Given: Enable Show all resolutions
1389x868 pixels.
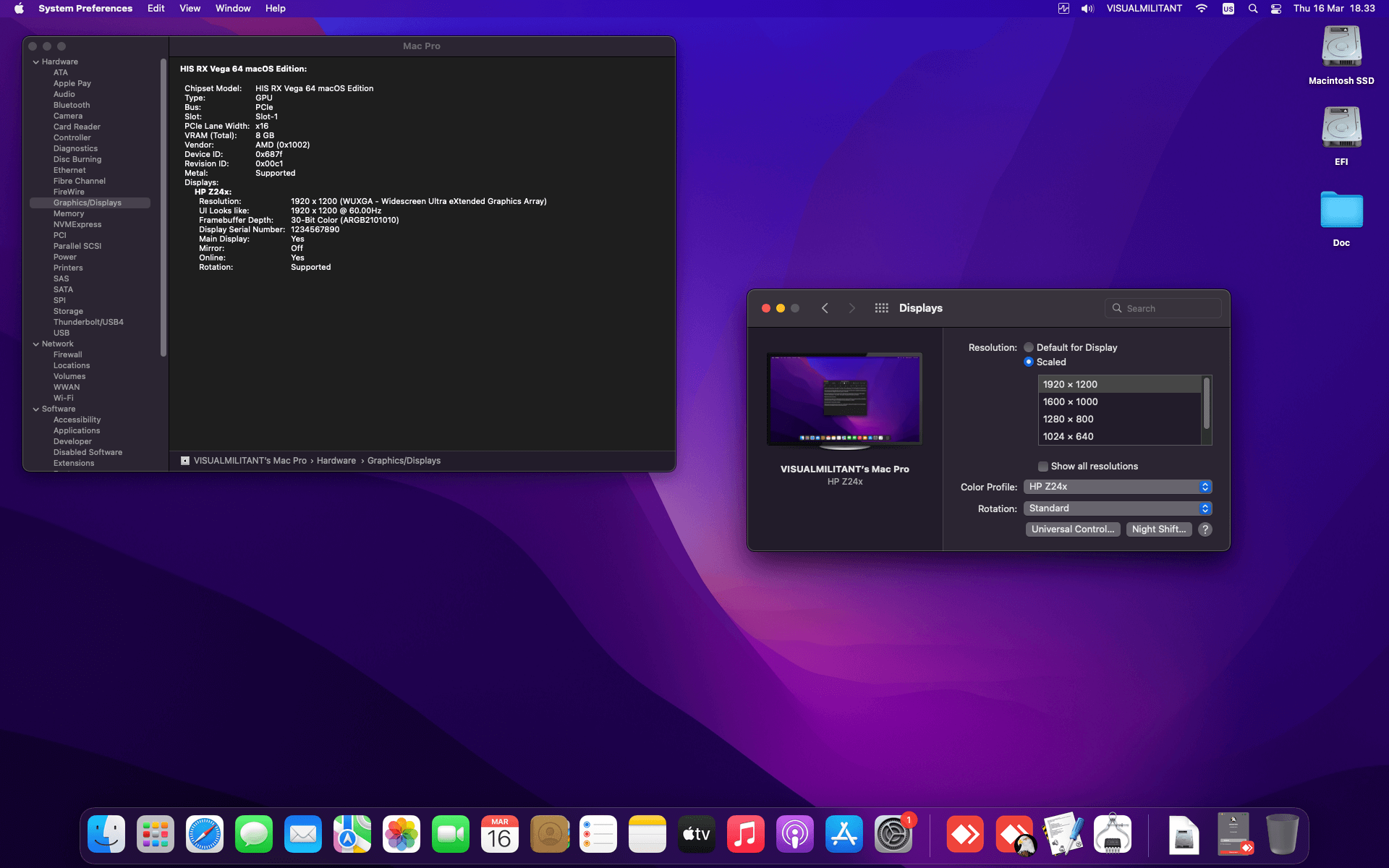Looking at the screenshot, I should click(1042, 466).
